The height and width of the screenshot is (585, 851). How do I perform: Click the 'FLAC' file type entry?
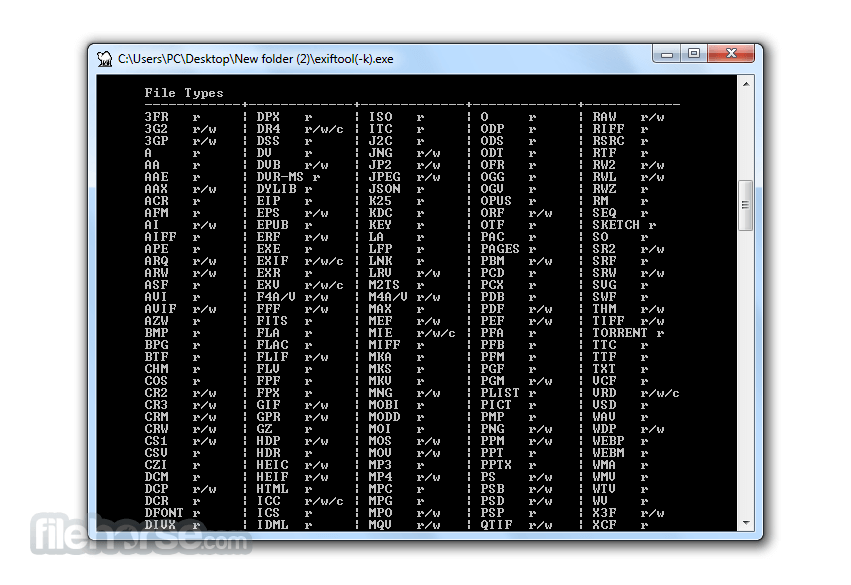[272, 345]
